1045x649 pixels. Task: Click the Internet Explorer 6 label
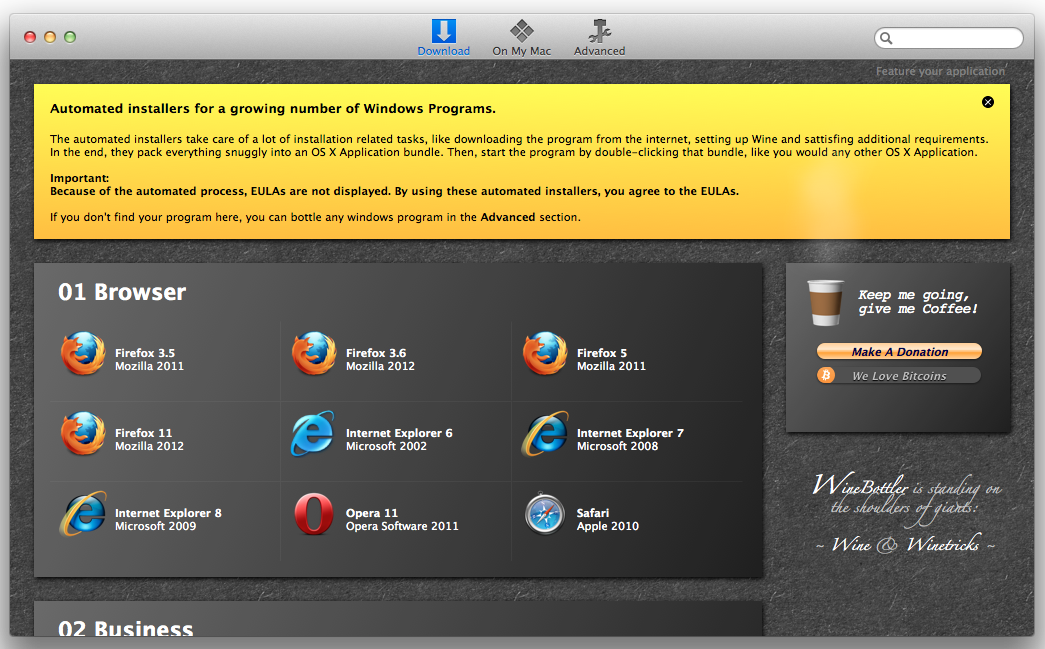399,433
